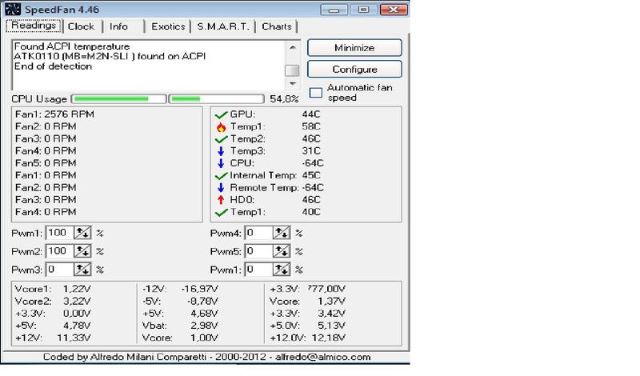Click the blue down arrow beside Remote Temp

point(221,188)
